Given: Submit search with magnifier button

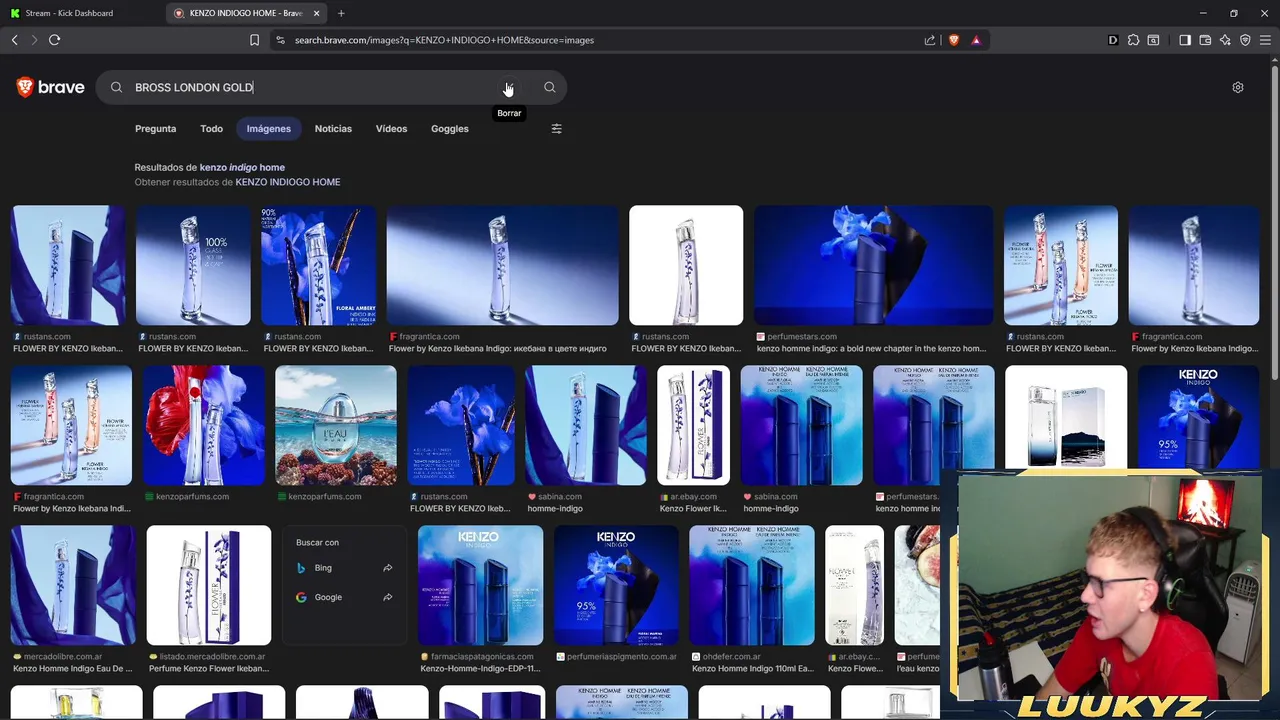Looking at the screenshot, I should pos(550,87).
